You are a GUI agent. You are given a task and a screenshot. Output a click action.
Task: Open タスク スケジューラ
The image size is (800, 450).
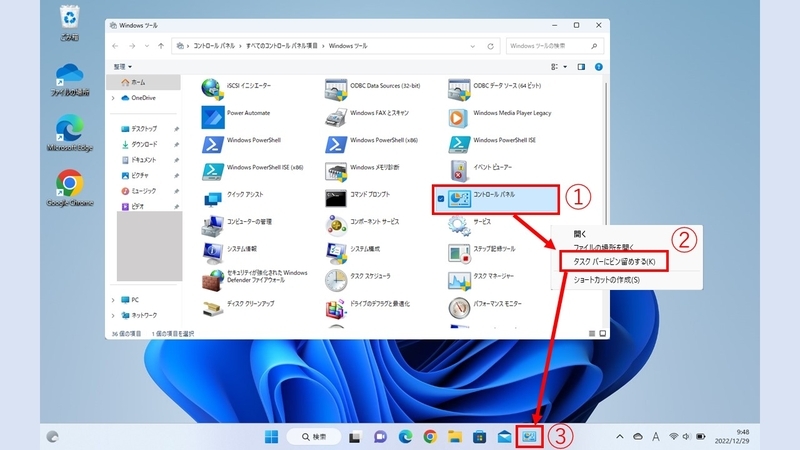(x=357, y=279)
